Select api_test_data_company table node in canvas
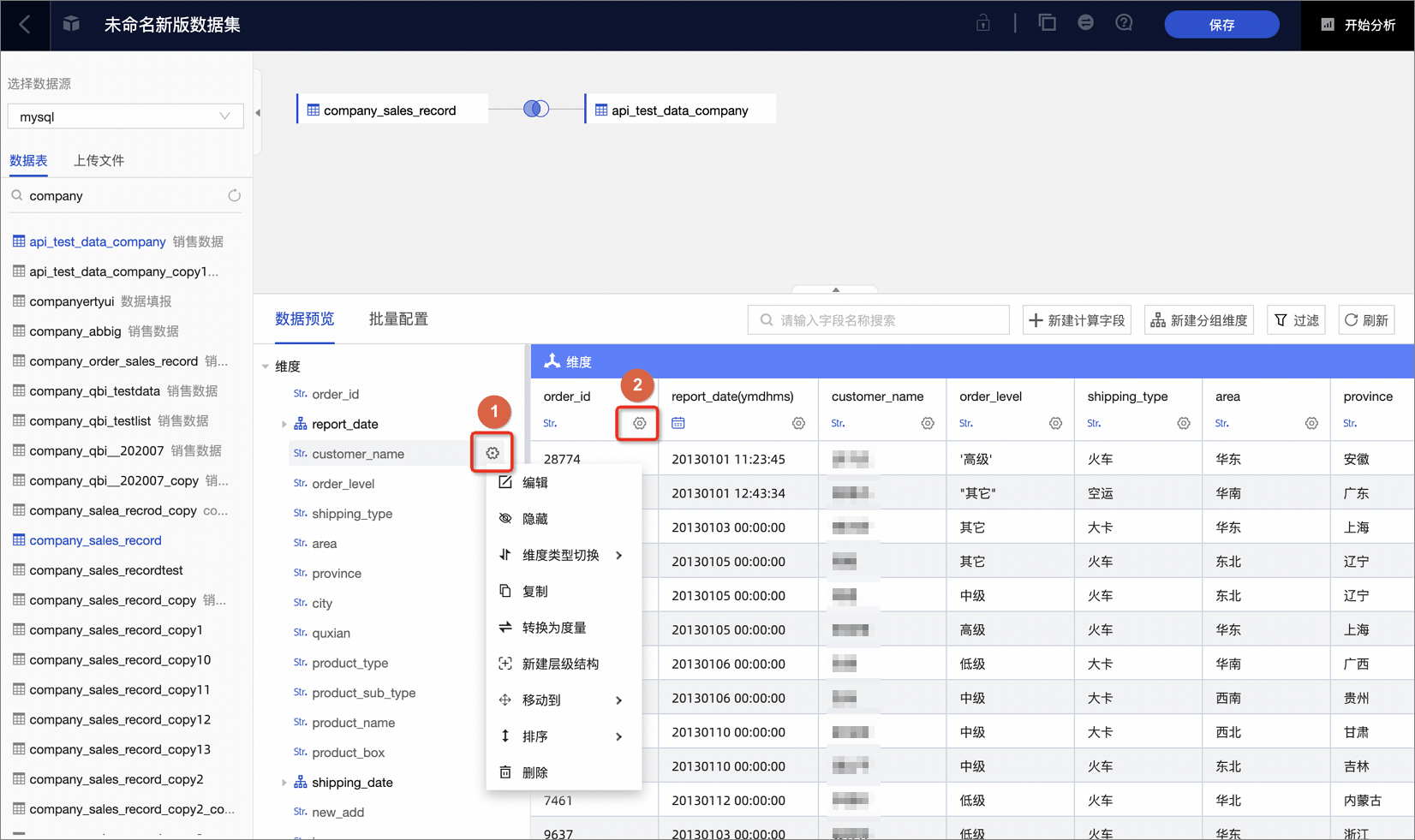The height and width of the screenshot is (840, 1415). pos(680,110)
